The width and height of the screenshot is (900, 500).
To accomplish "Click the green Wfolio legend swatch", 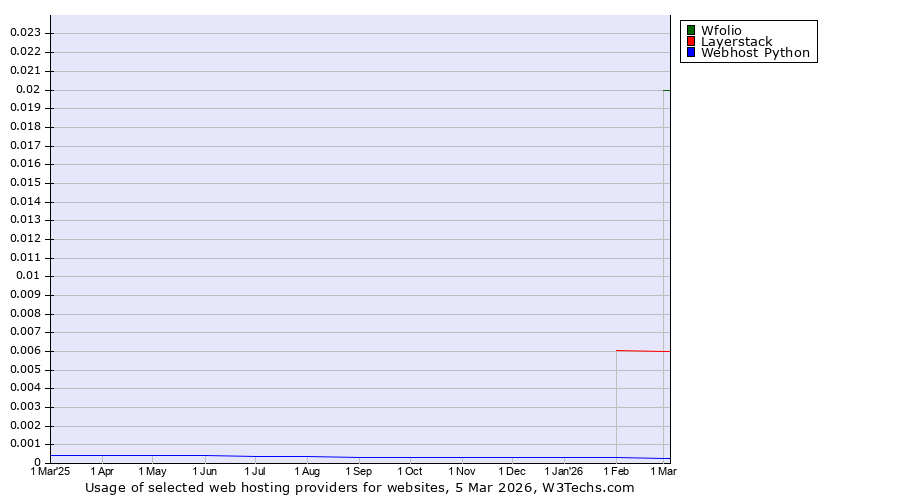I will coord(691,30).
